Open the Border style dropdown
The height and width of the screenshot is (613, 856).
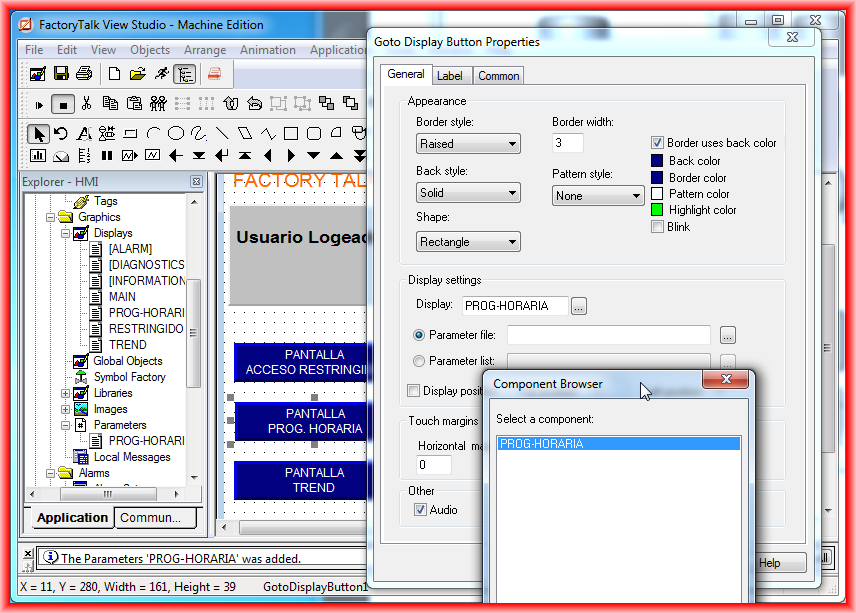pos(468,144)
